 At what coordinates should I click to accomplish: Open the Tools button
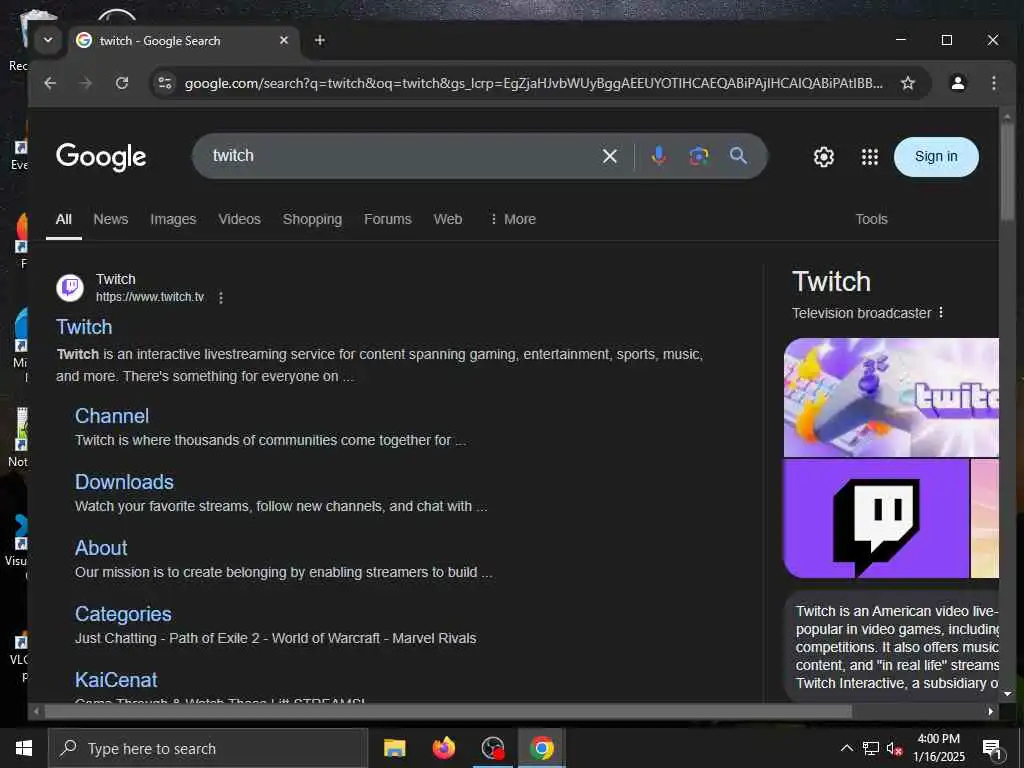click(x=871, y=219)
